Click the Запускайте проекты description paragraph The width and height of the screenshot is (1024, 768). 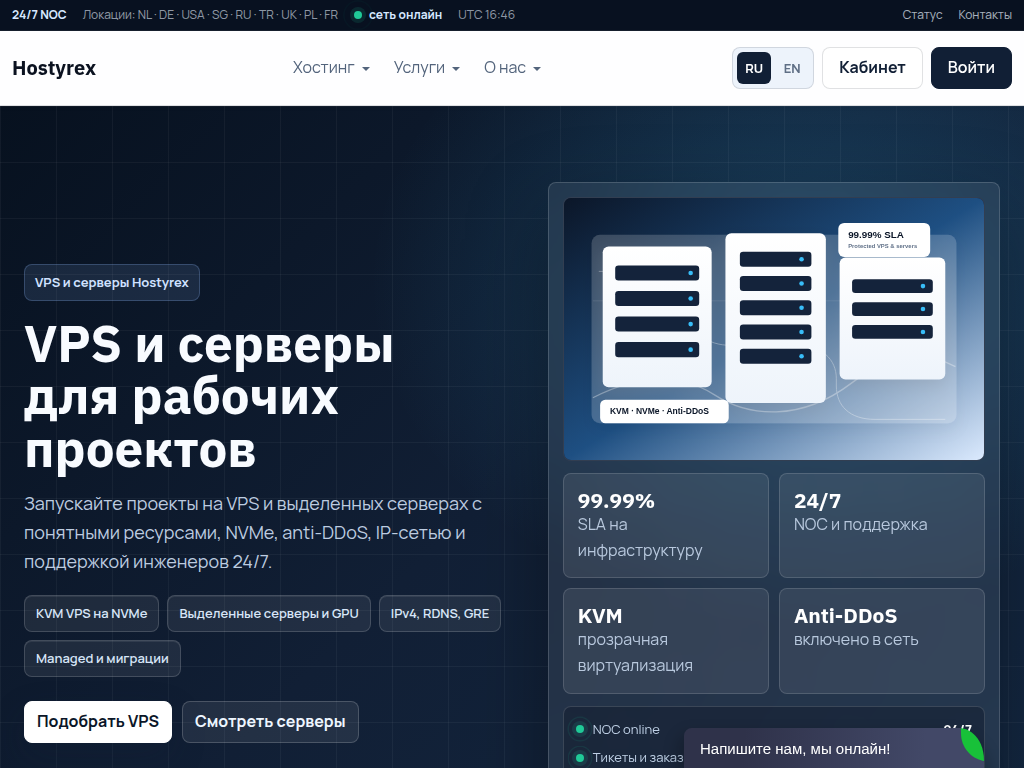click(x=253, y=533)
